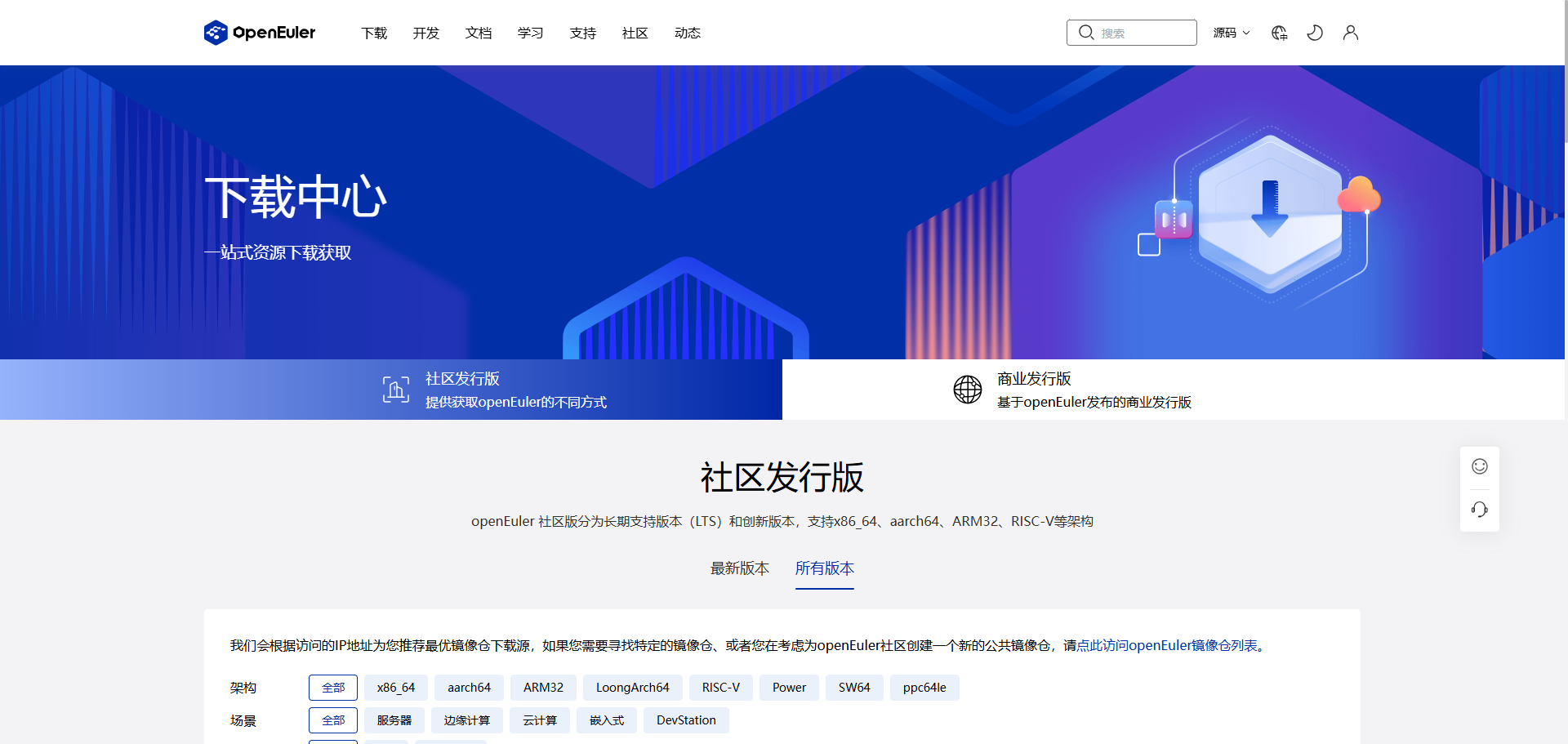The image size is (1568, 744).
Task: Select the RISC-V architecture filter
Action: [720, 687]
